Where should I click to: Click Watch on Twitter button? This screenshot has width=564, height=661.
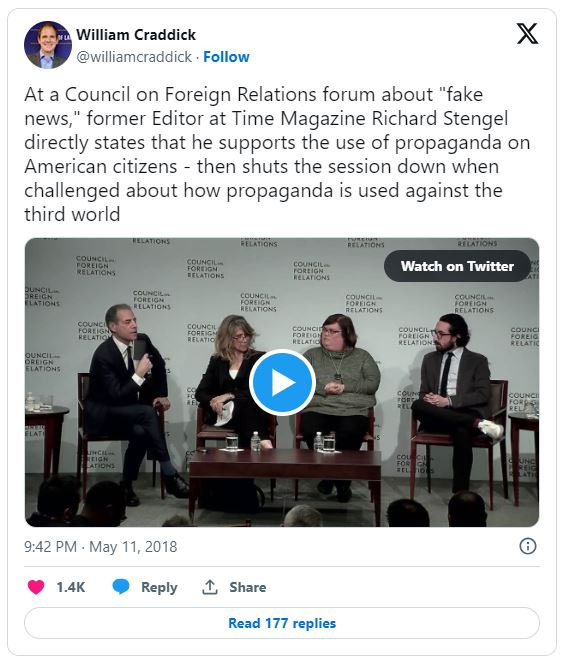457,266
